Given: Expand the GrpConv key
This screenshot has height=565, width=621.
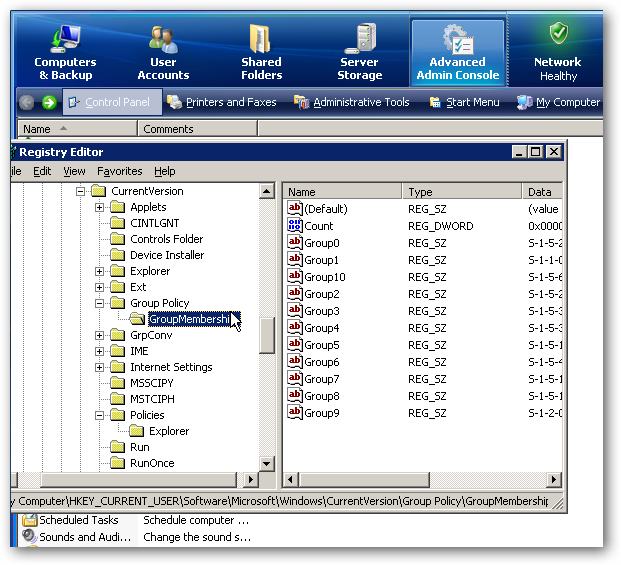Looking at the screenshot, I should pos(99,336).
